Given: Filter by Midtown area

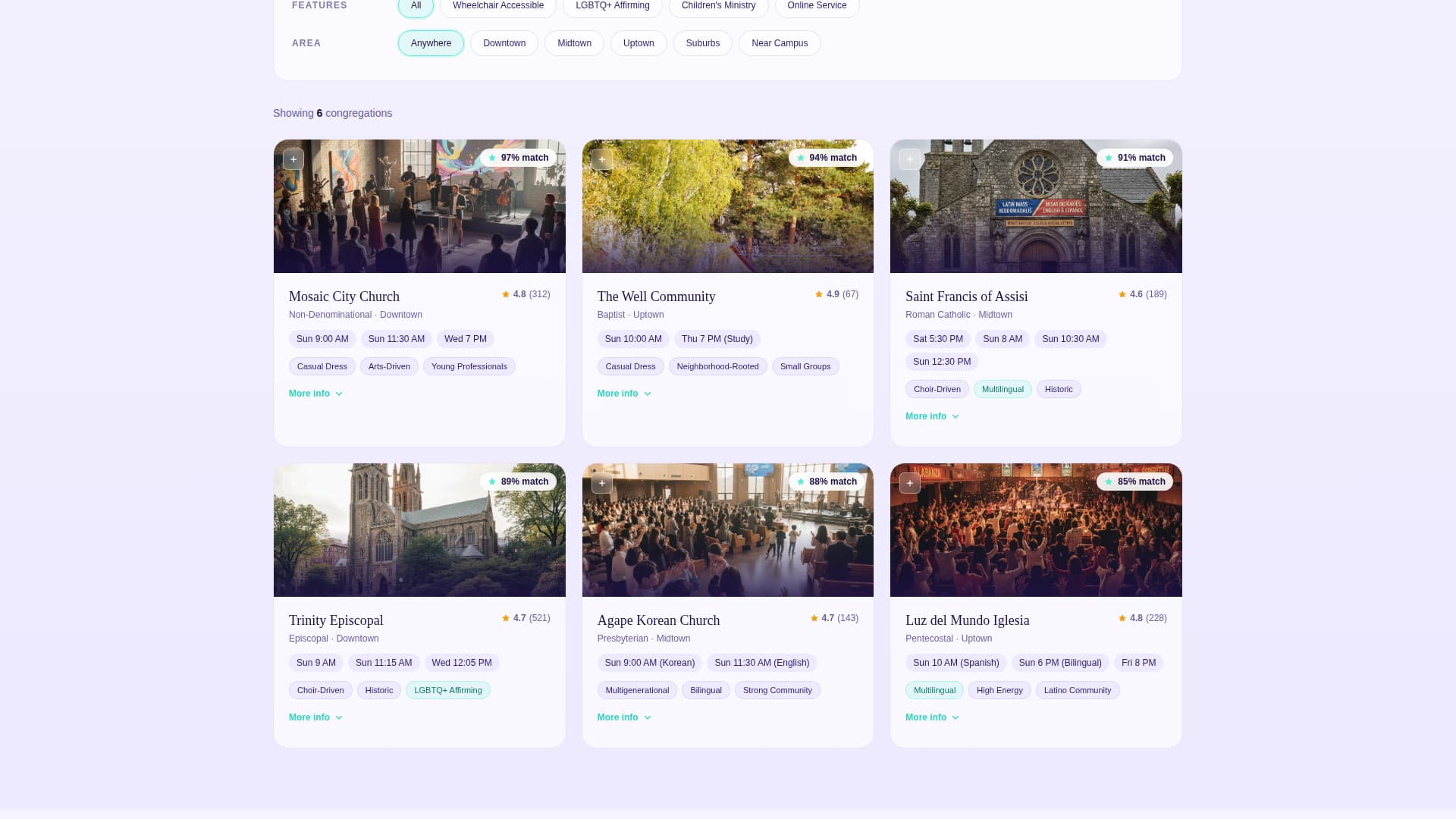Looking at the screenshot, I should coord(574,43).
